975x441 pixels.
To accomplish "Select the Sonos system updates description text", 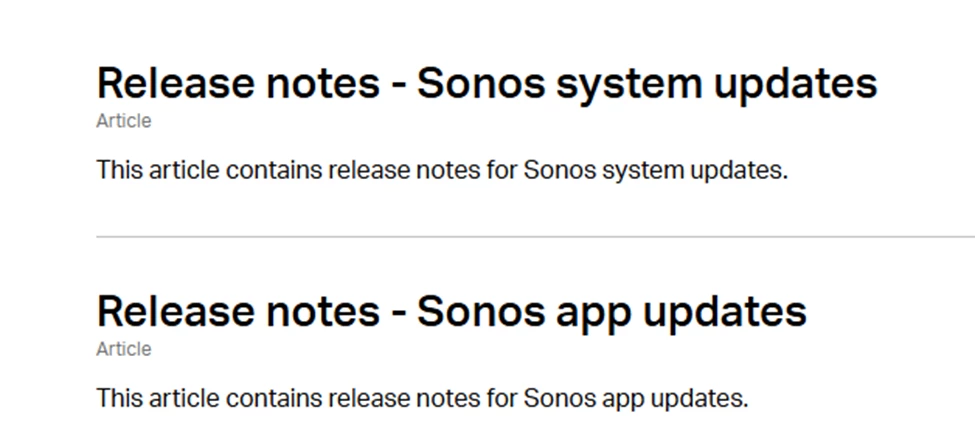I will point(442,170).
